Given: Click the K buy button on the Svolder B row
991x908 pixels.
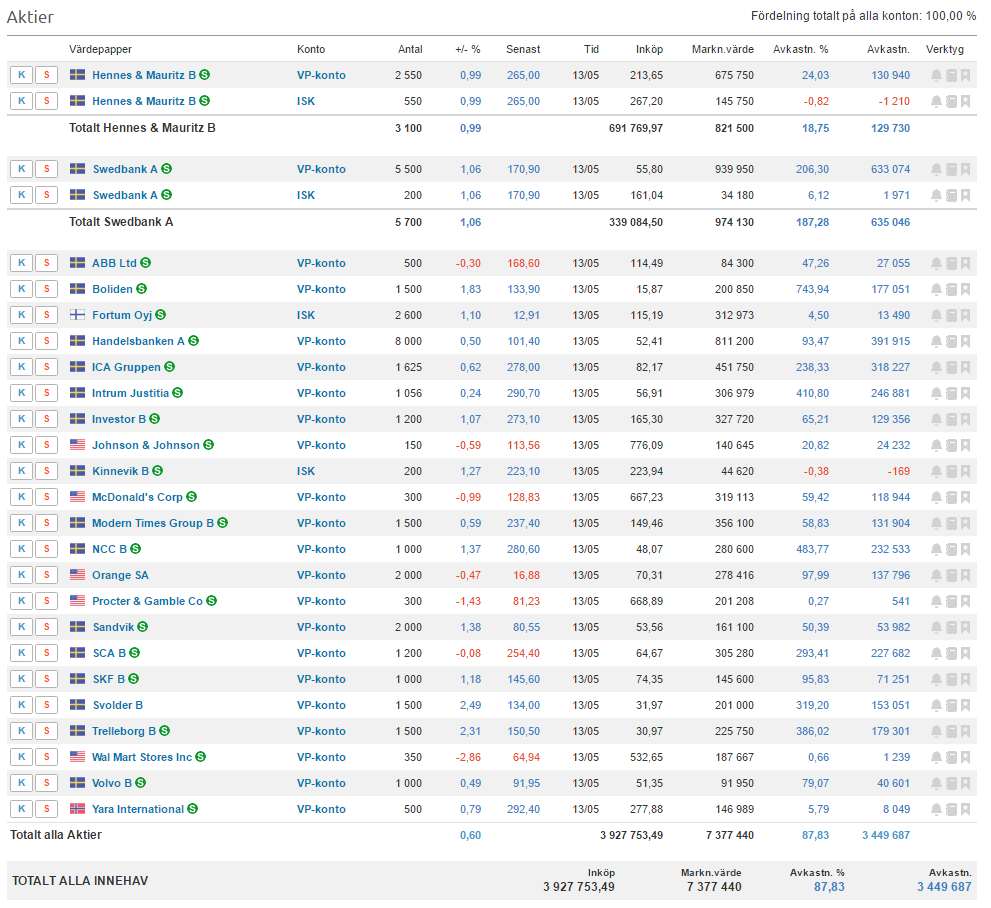Looking at the screenshot, I should point(21,705).
